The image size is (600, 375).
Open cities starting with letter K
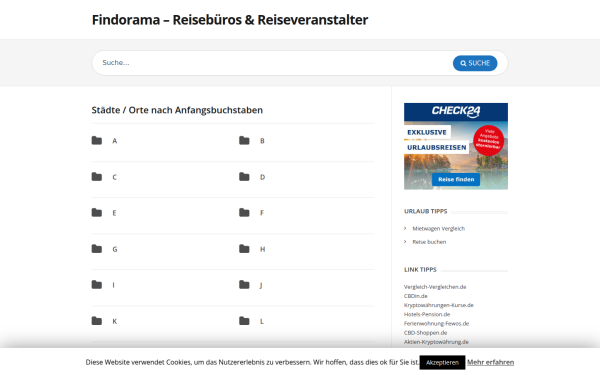[x=114, y=321]
